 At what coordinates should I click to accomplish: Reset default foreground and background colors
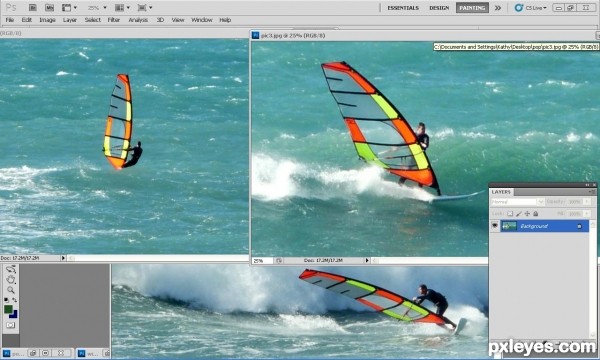[7, 300]
